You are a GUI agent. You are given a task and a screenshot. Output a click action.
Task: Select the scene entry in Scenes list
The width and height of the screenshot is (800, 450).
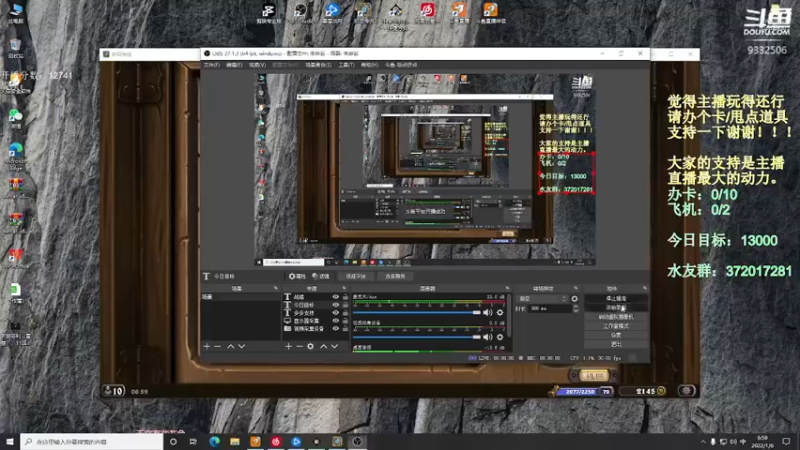tap(240, 296)
